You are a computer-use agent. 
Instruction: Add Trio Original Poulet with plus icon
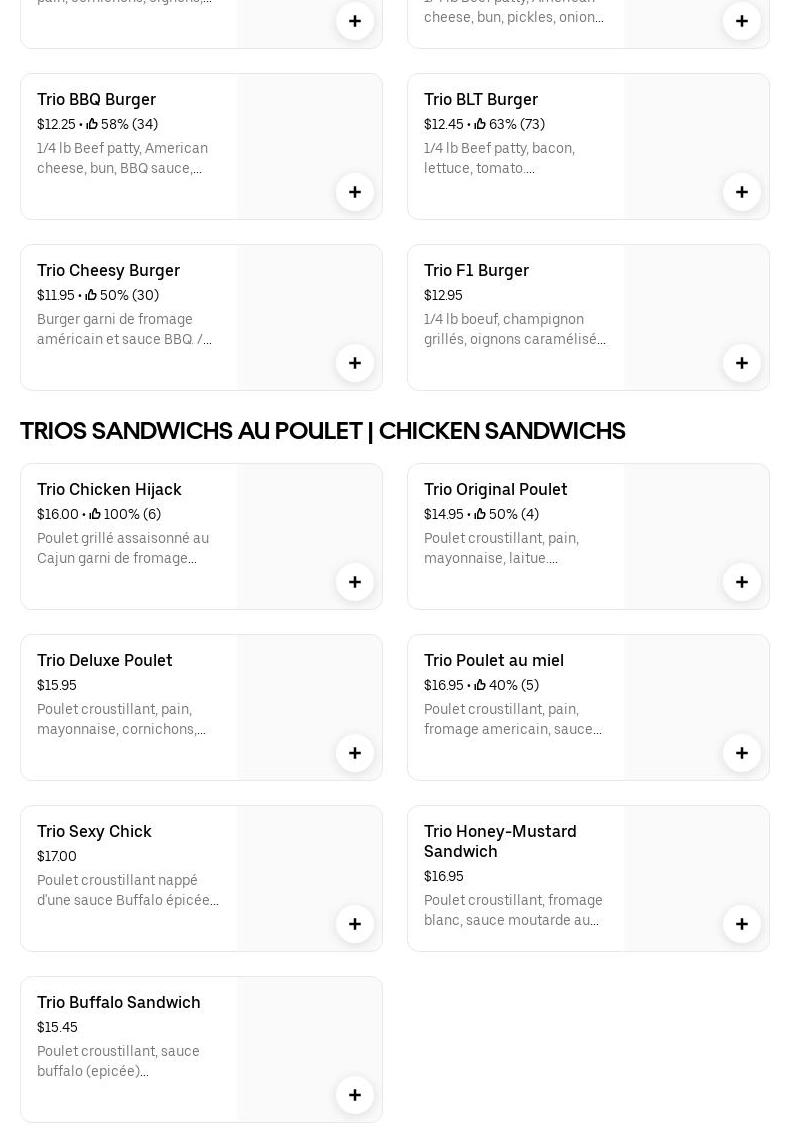pyautogui.click(x=742, y=582)
